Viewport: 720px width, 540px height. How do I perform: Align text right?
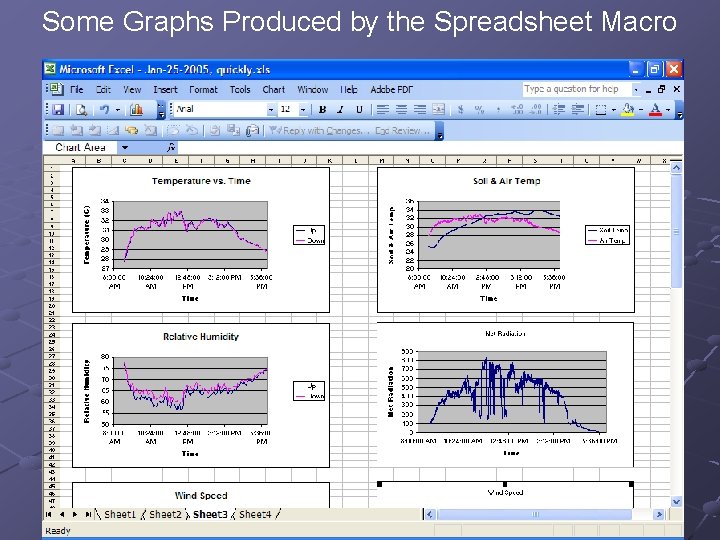(x=420, y=110)
